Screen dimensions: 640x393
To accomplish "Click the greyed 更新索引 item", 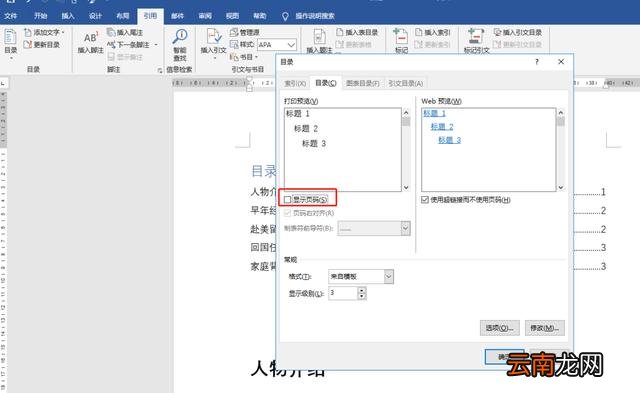I will coord(433,44).
